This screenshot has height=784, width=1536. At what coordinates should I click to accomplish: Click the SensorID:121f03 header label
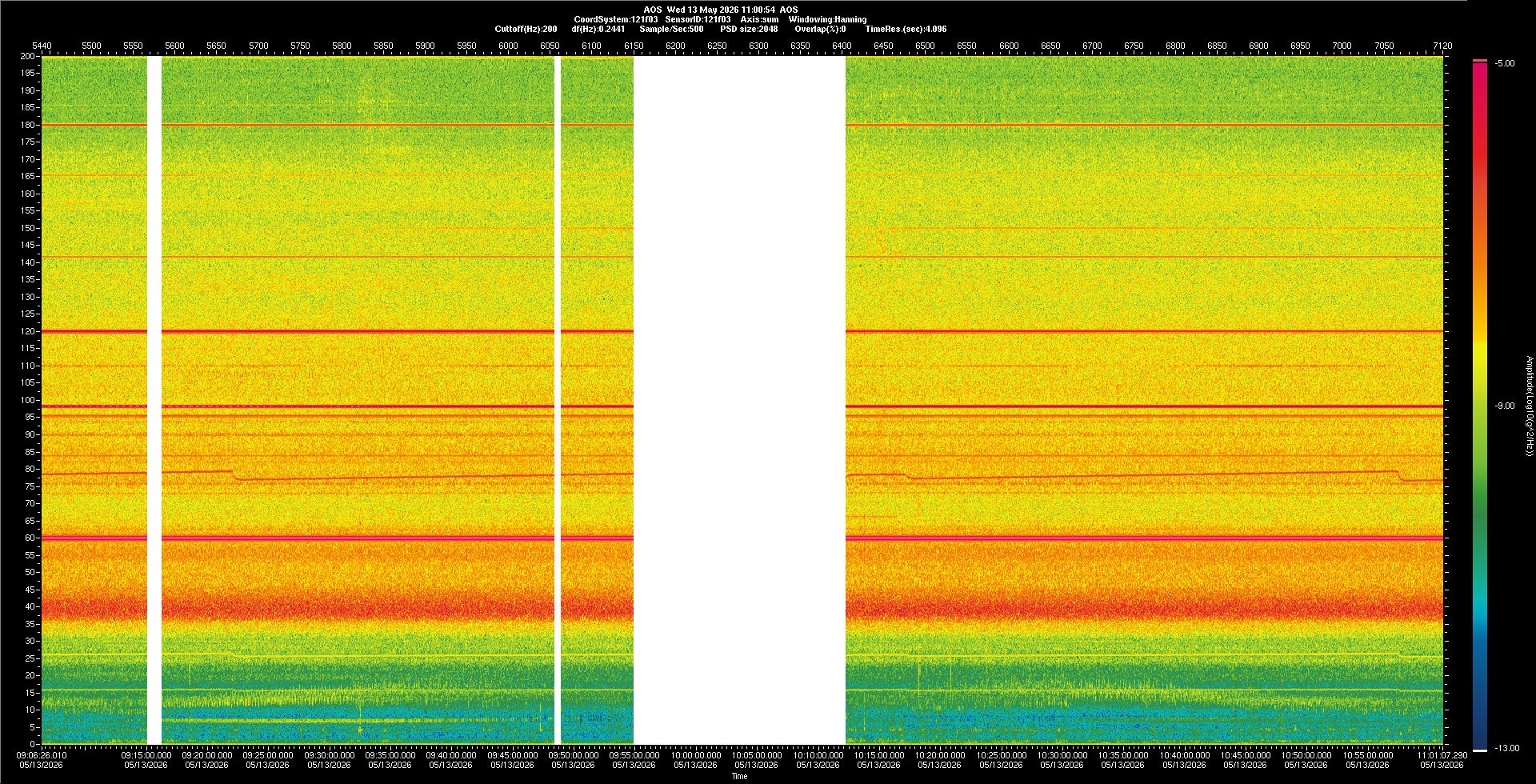pos(698,19)
